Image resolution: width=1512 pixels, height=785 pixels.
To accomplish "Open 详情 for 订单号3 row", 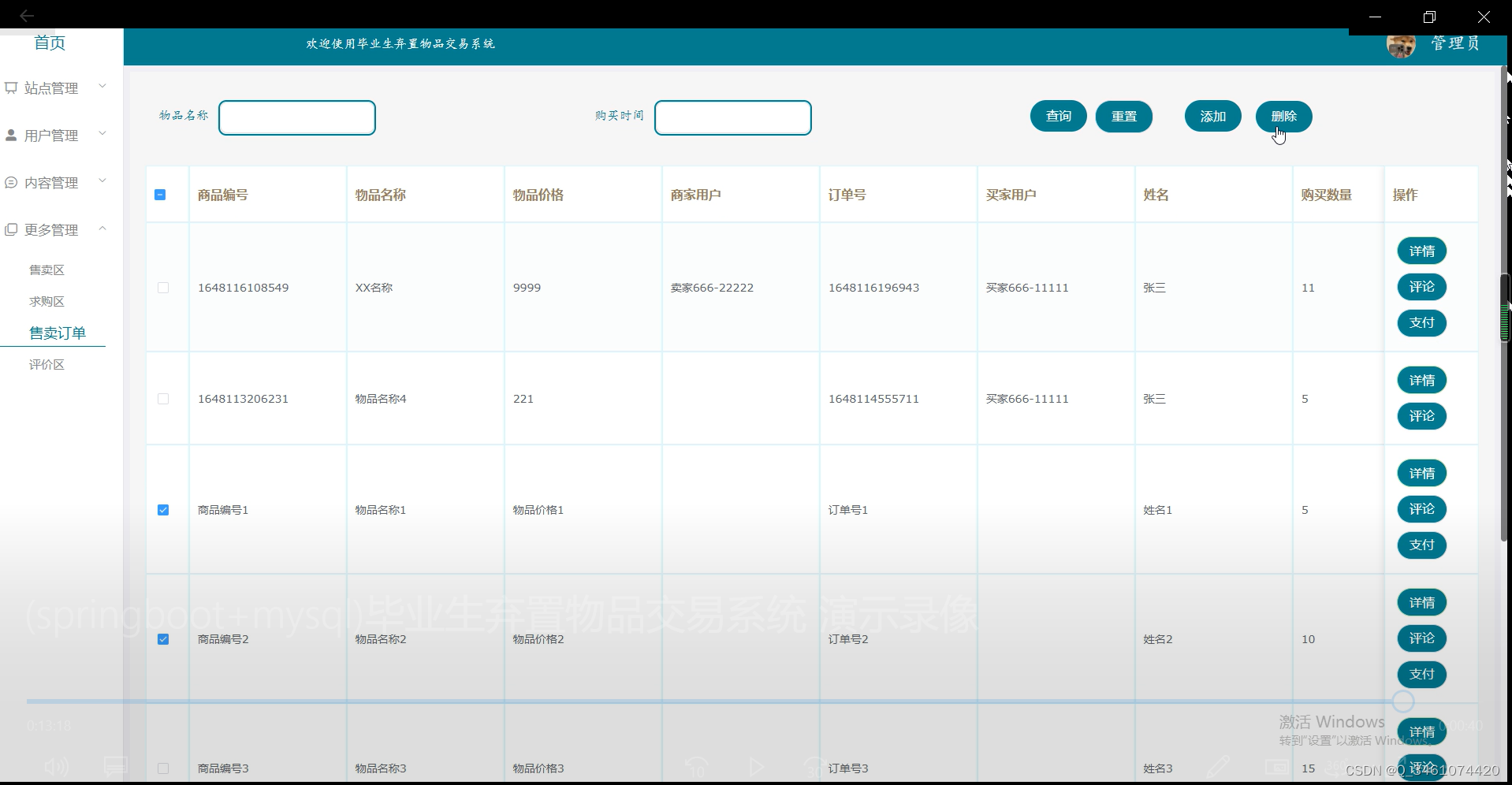I will [1422, 732].
